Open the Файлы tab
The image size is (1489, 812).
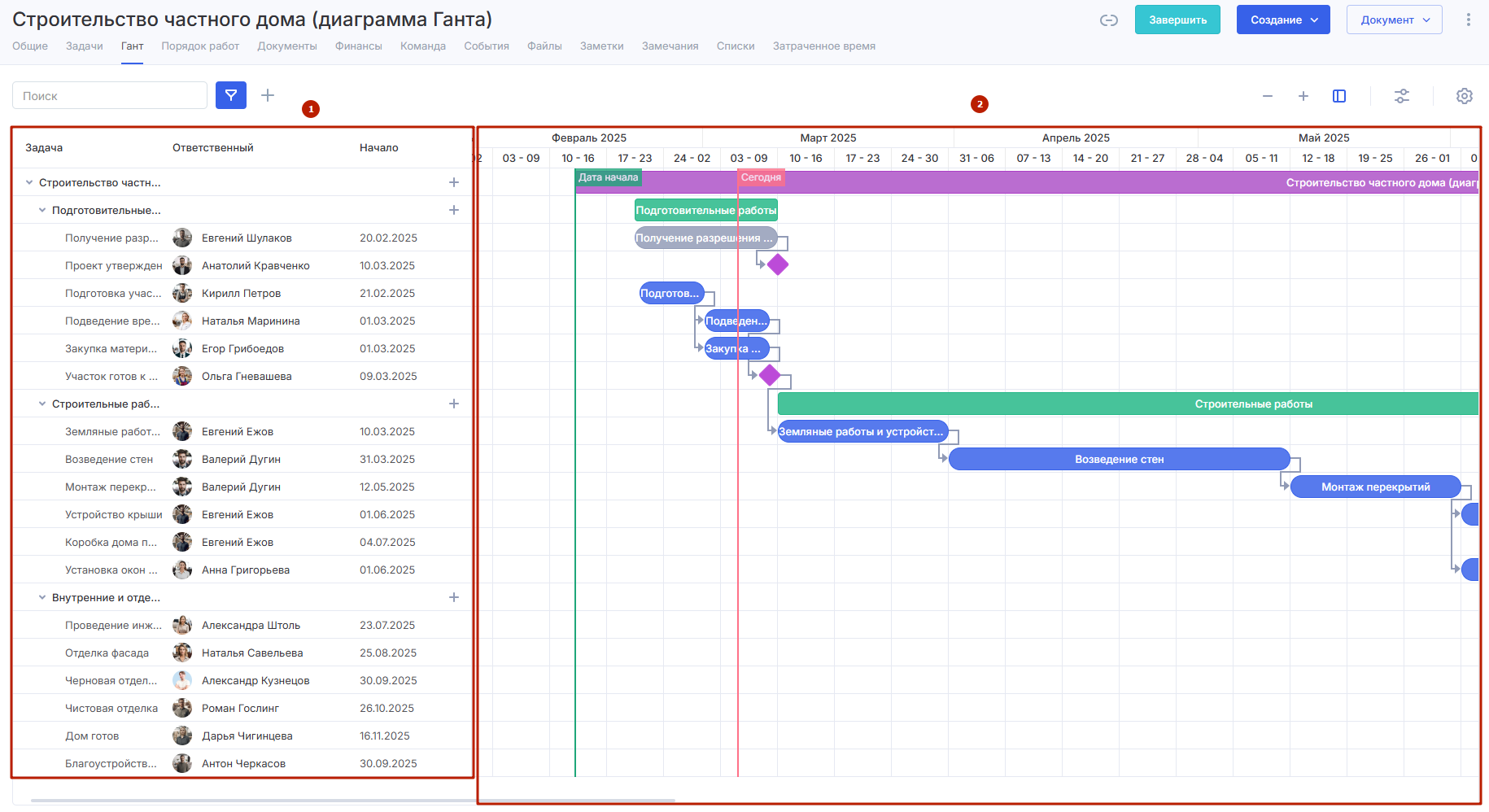tap(544, 46)
